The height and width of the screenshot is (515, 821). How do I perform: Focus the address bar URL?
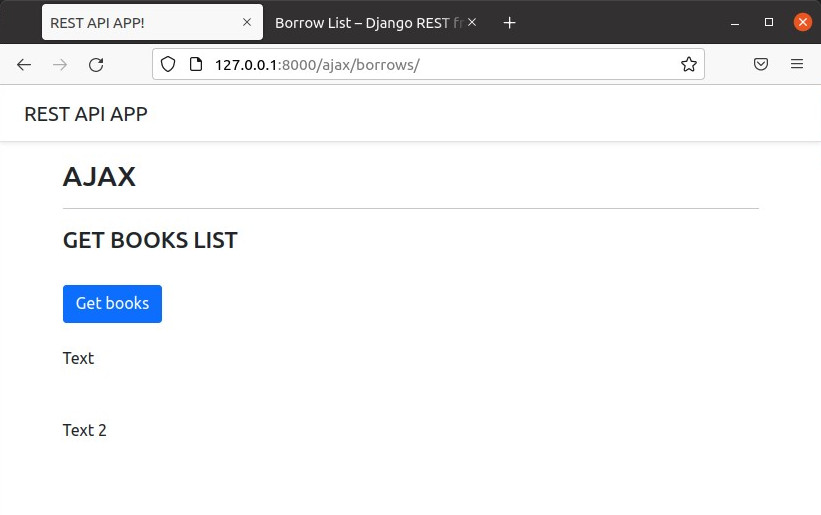[x=430, y=64]
